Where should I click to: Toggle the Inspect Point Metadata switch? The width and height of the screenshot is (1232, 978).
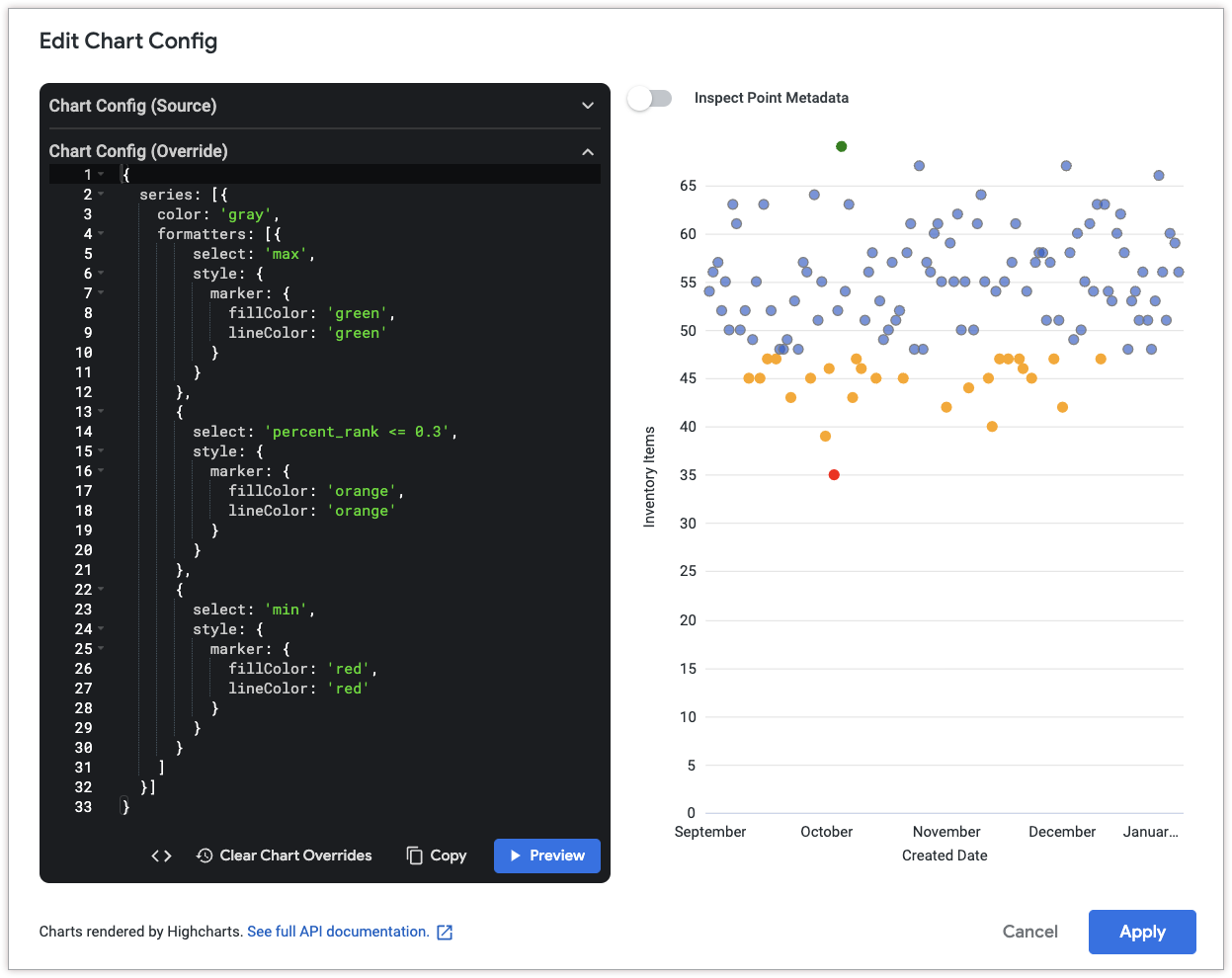pos(650,98)
